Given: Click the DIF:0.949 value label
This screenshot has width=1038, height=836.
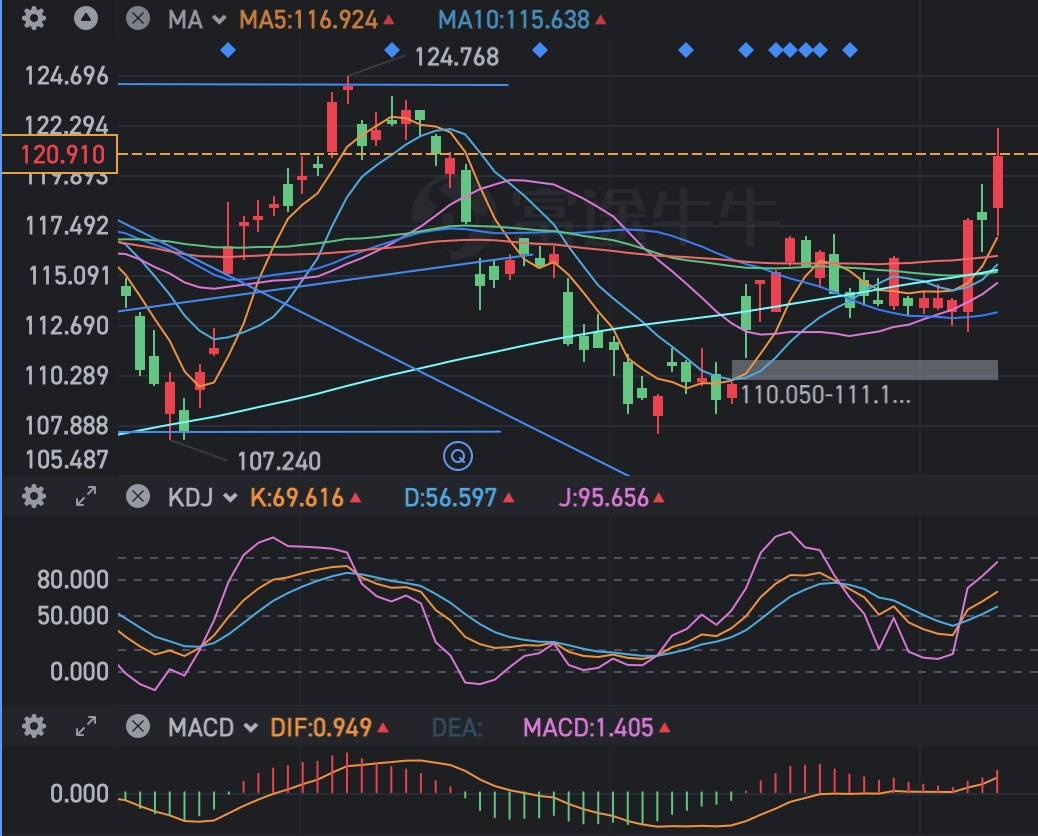Looking at the screenshot, I should 322,728.
